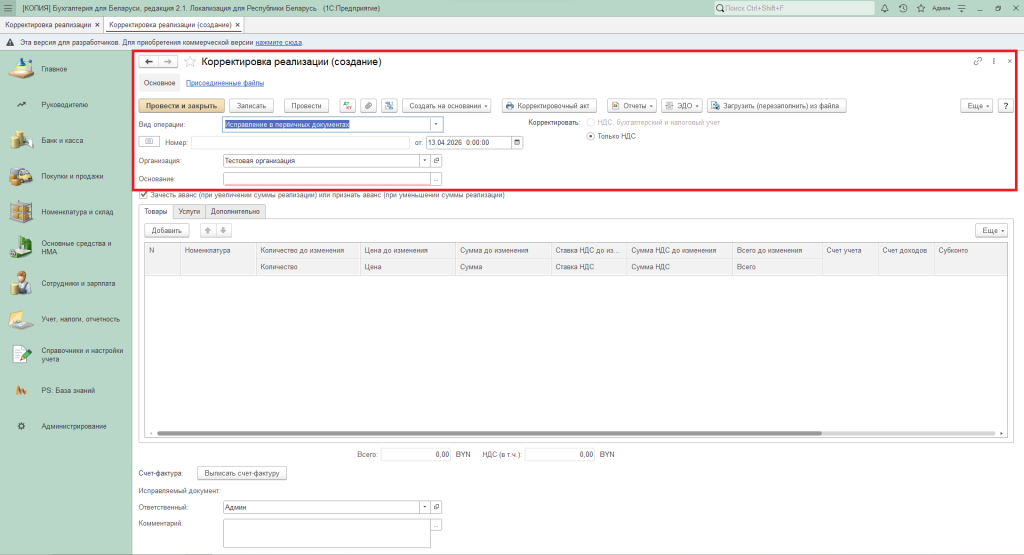Viewport: 1024px width, 555px height.
Task: Open the Присоединенные файлы link
Action: (225, 83)
